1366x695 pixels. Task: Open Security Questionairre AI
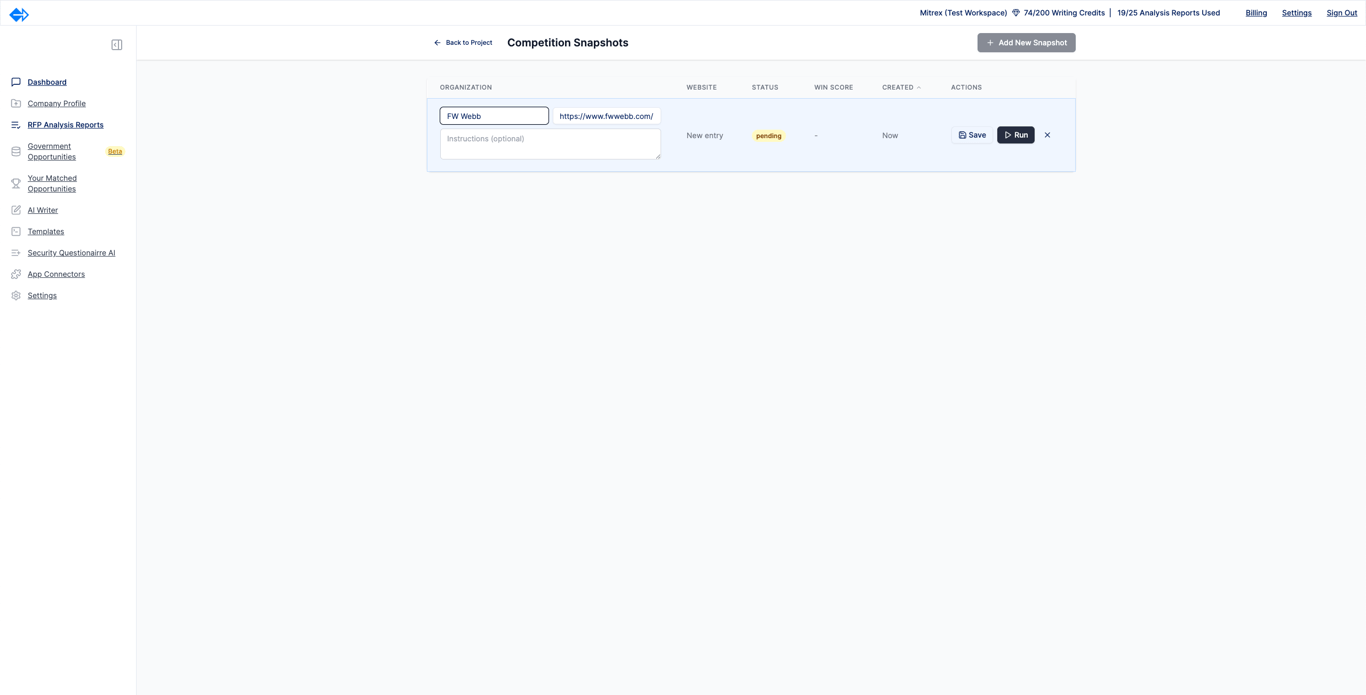pyautogui.click(x=72, y=253)
